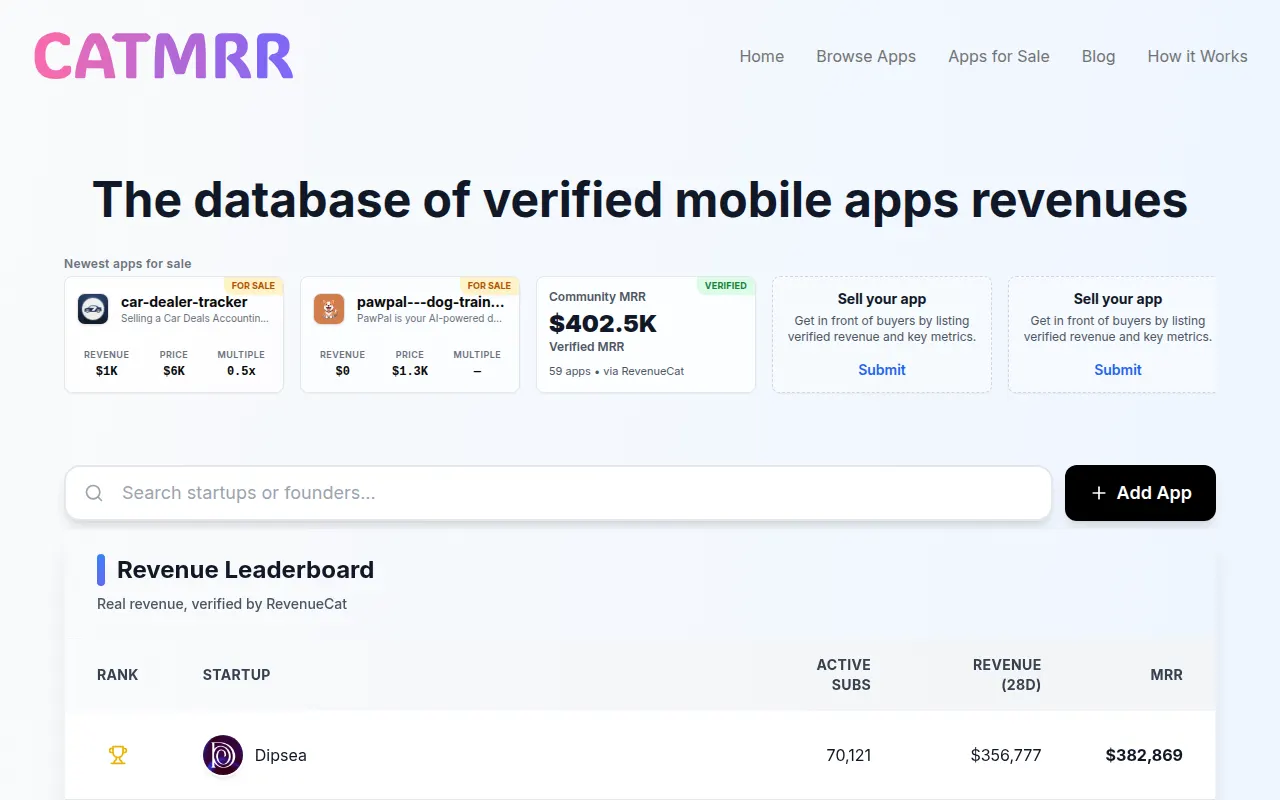Image resolution: width=1280 pixels, height=800 pixels.
Task: Open the Community MRR verified card
Action: click(646, 335)
